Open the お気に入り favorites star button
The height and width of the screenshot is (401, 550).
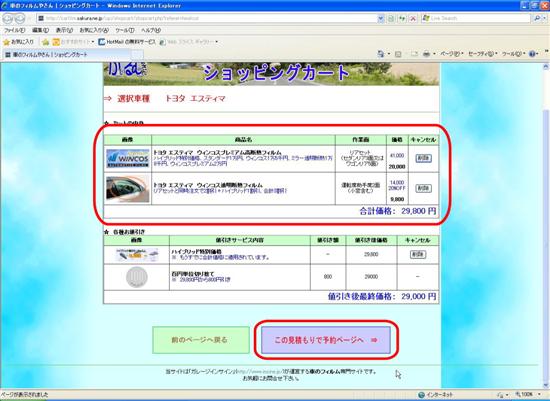tap(19, 42)
